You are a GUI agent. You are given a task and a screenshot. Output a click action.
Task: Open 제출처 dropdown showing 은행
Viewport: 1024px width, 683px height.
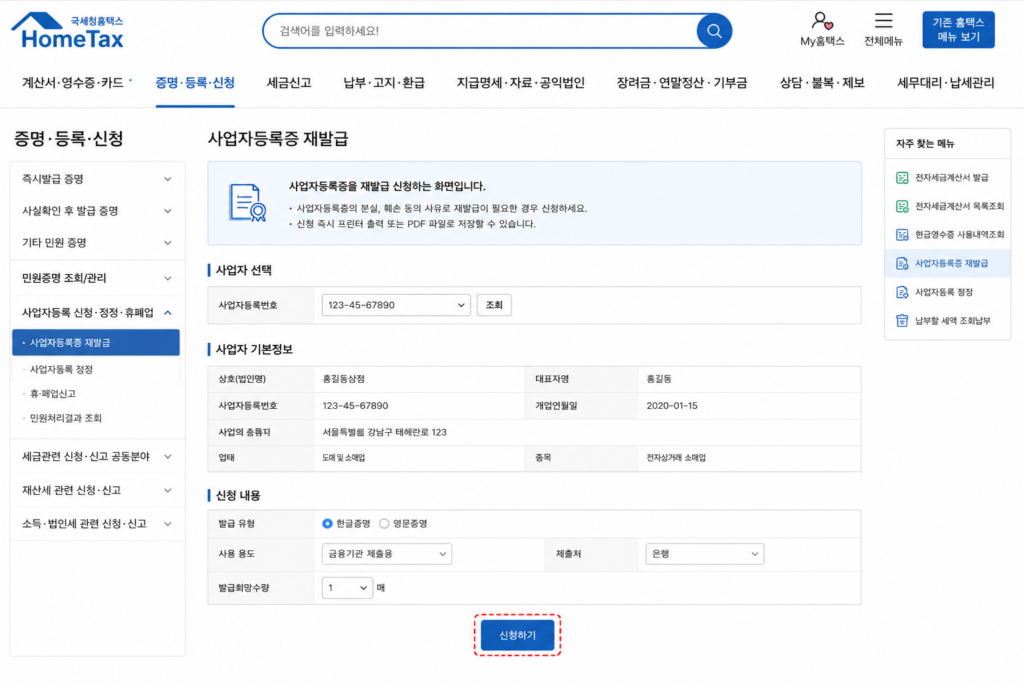click(x=704, y=554)
